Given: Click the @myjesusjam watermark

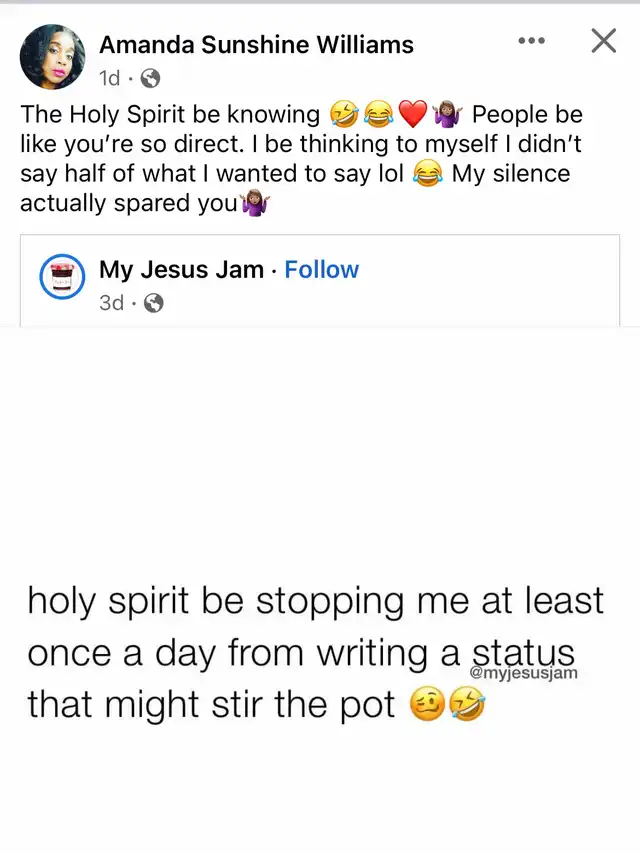Looking at the screenshot, I should click(522, 672).
